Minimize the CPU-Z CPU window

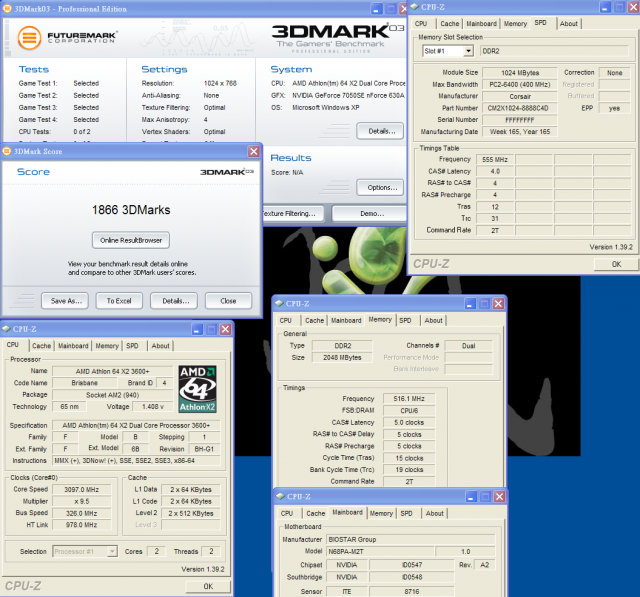click(197, 329)
